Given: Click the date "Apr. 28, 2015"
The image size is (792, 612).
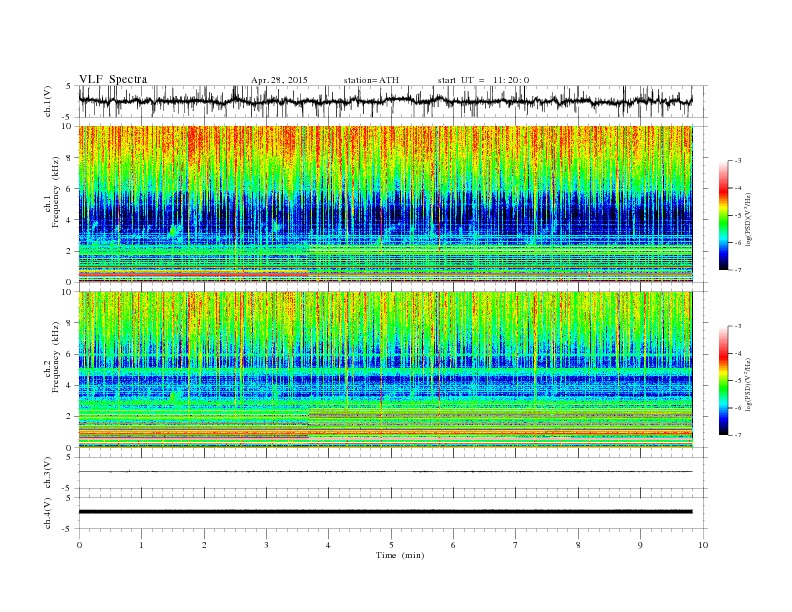Looking at the screenshot, I should [x=279, y=80].
